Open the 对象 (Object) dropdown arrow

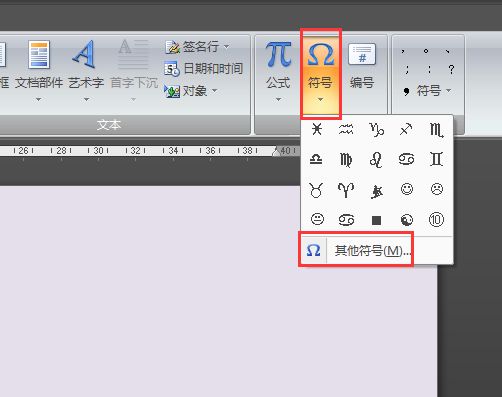[x=215, y=91]
